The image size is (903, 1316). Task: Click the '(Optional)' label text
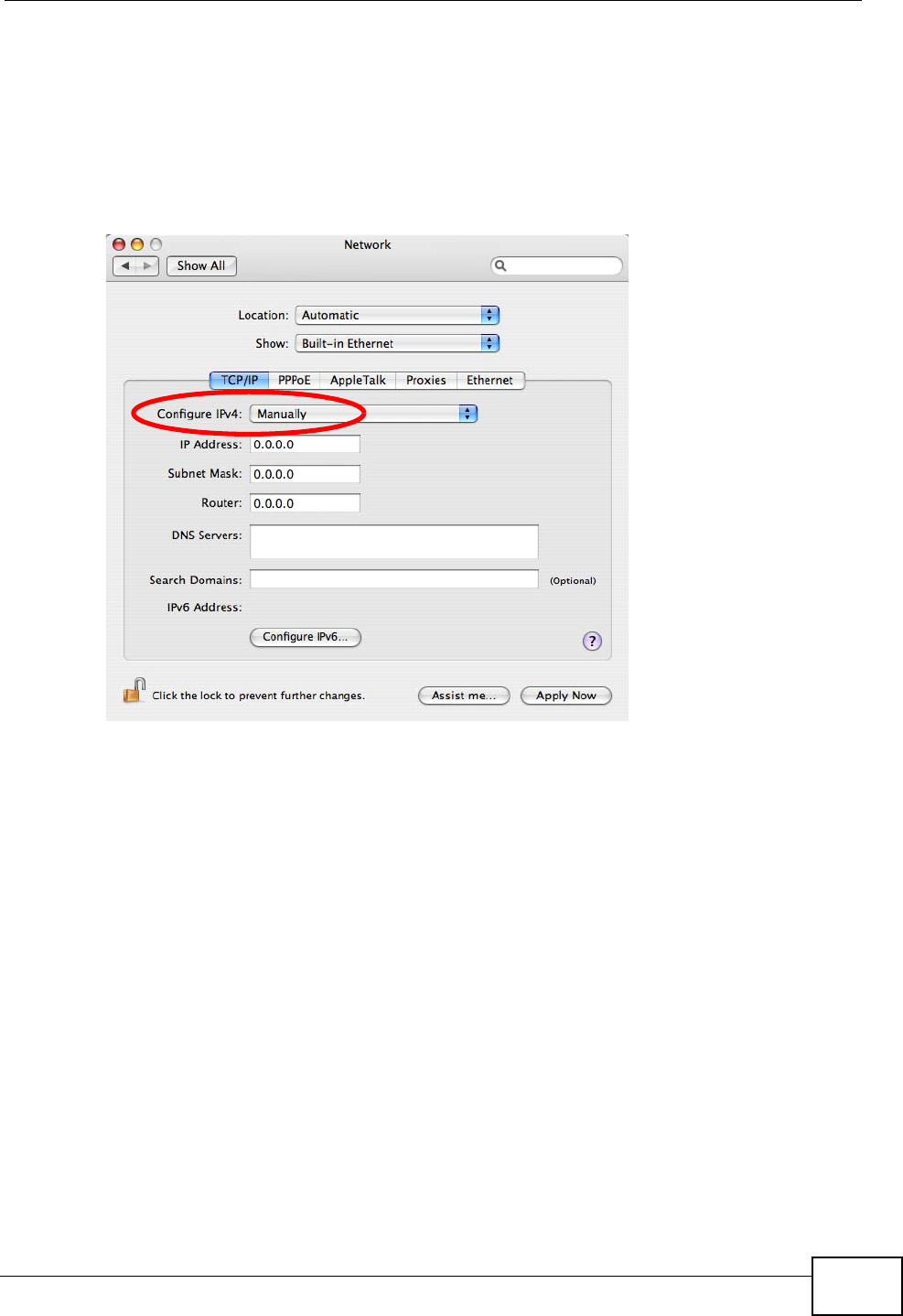click(573, 581)
